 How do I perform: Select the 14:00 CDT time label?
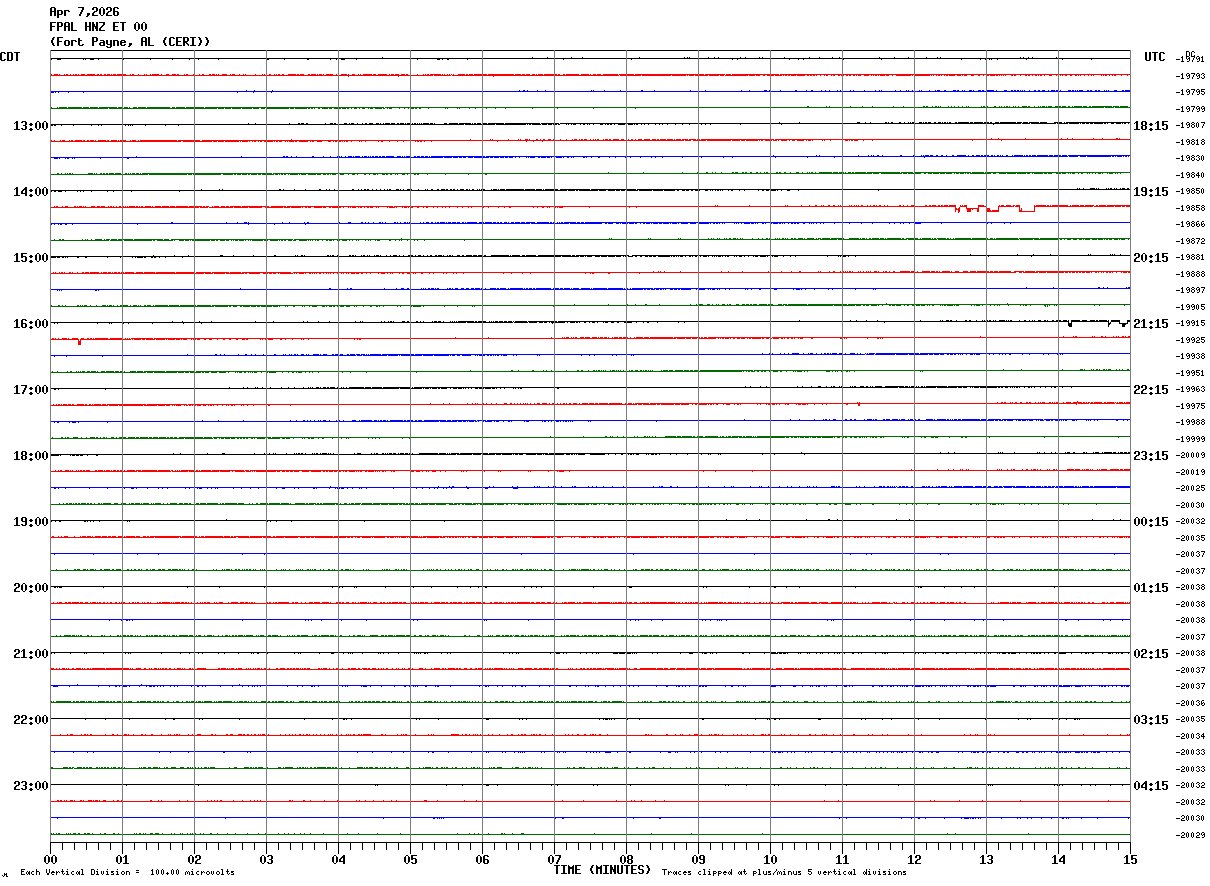coord(31,192)
